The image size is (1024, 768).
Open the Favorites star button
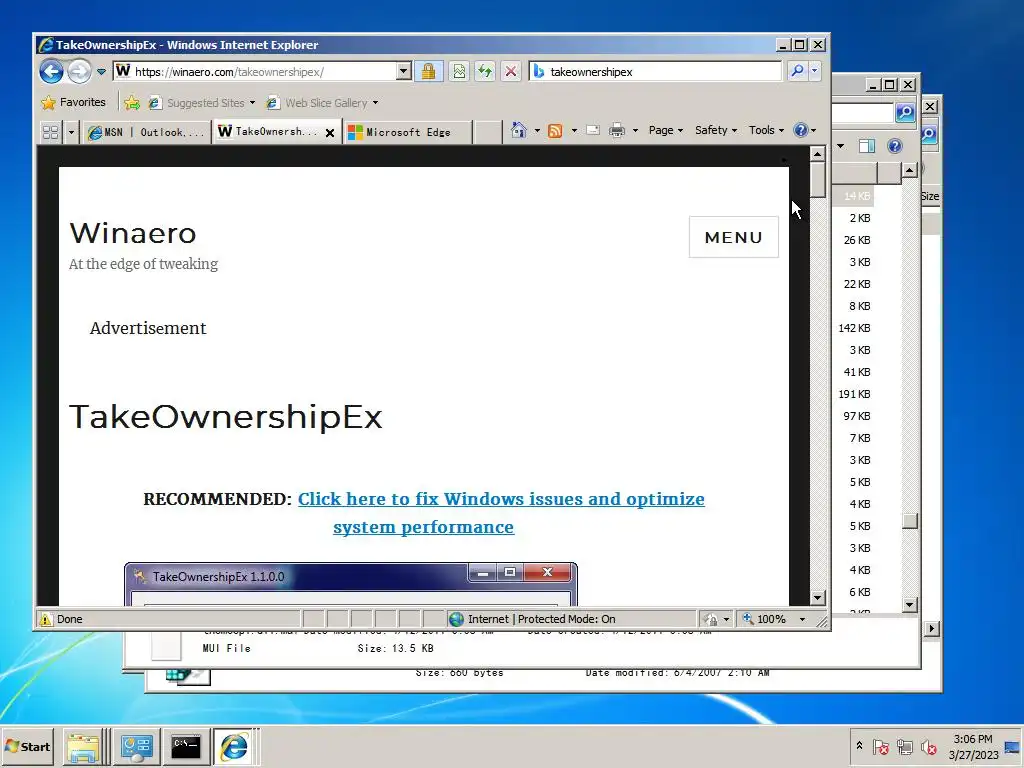(x=73, y=103)
